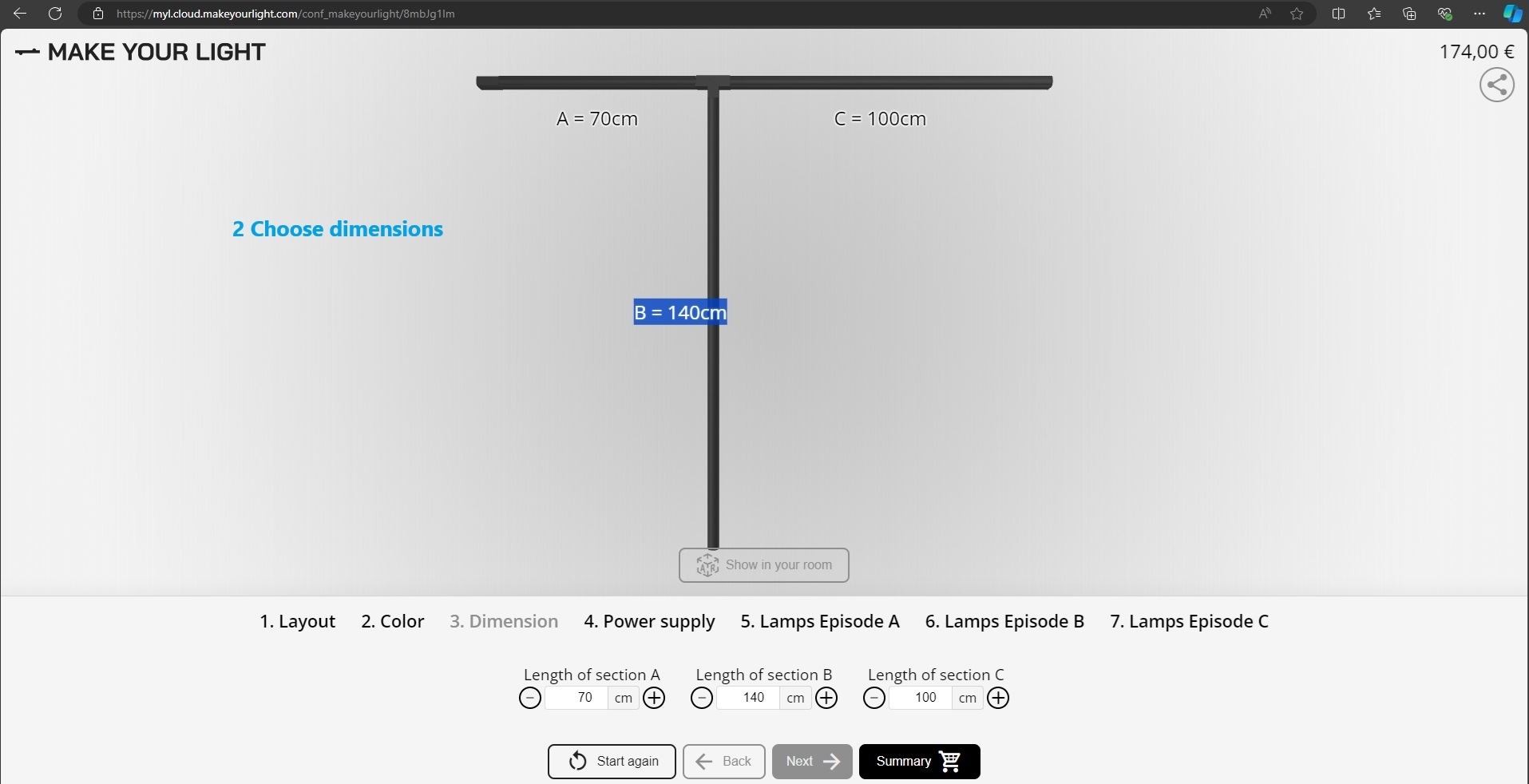Image resolution: width=1529 pixels, height=784 pixels.
Task: Select the 7. Lamps Episode C step
Action: 1189,621
